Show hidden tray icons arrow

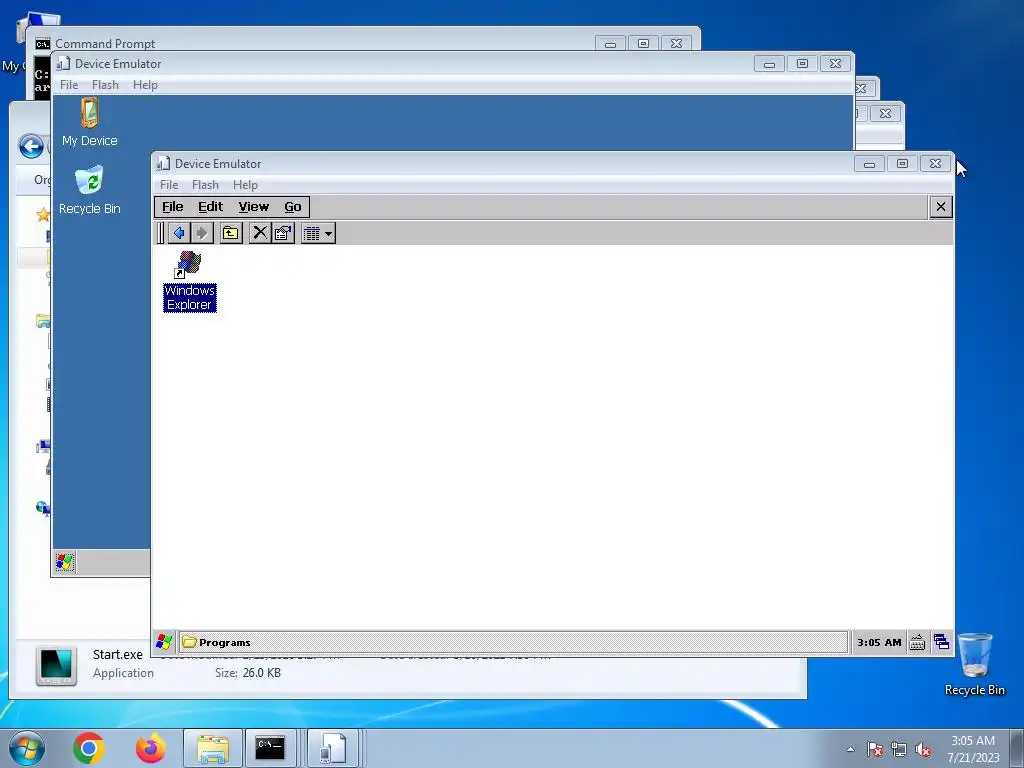(850, 749)
